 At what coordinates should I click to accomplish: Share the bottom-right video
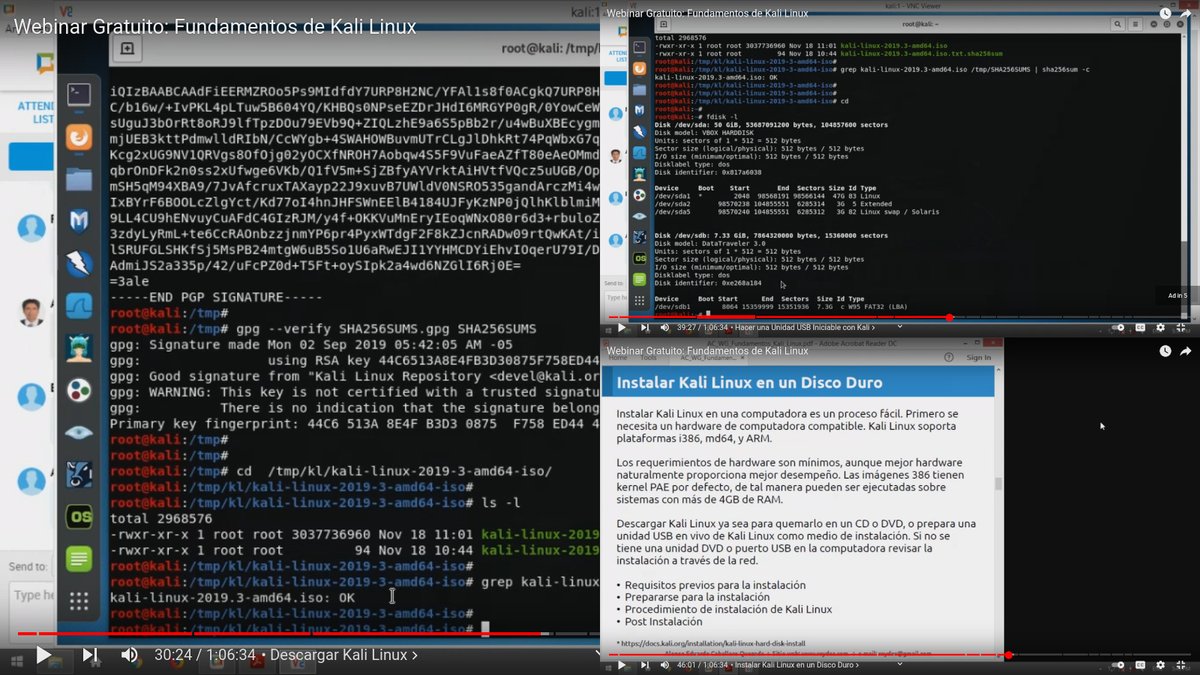1185,351
